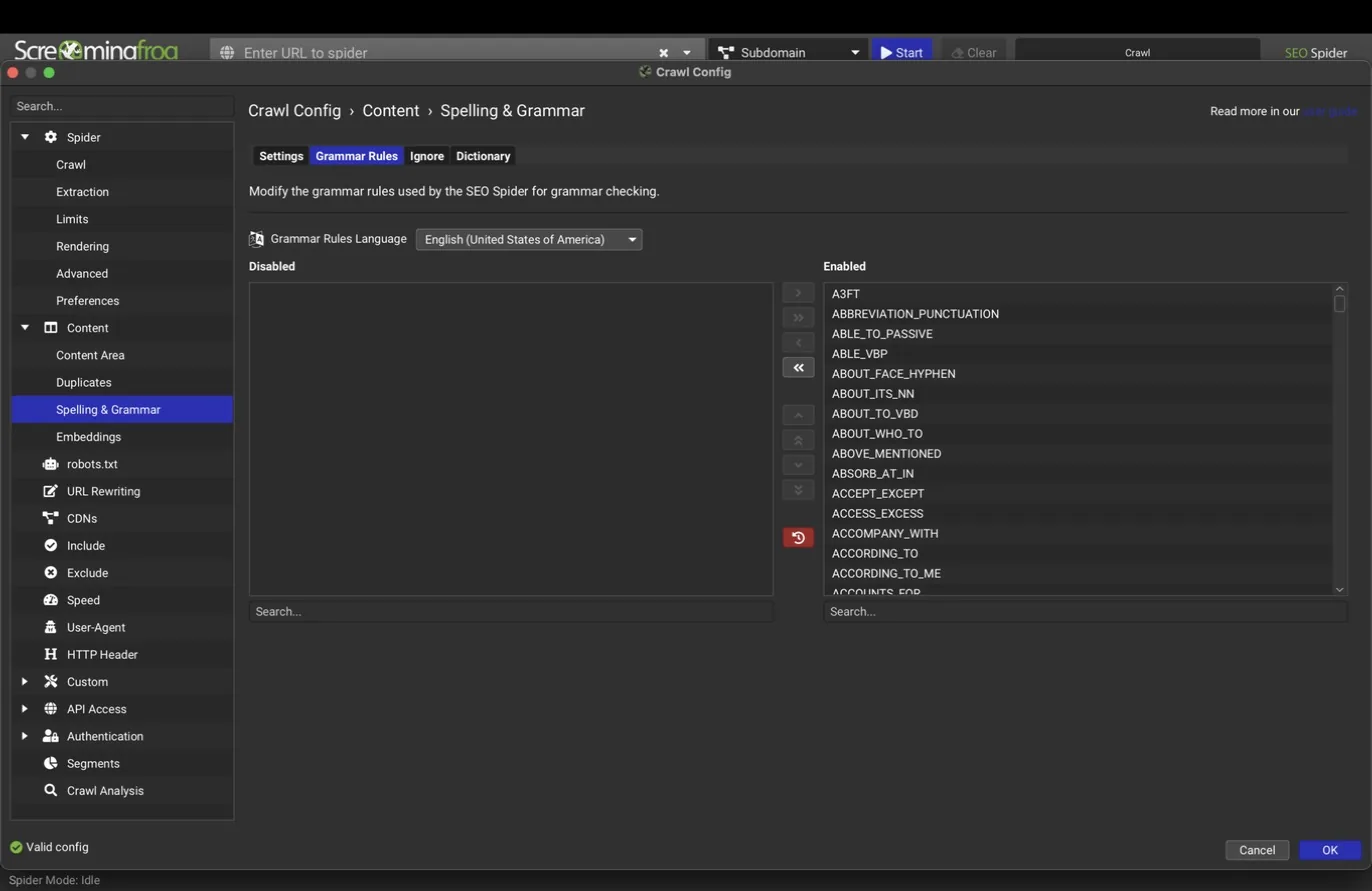Open the Limits settings
Viewport: 1372px width, 891px height.
click(72, 219)
